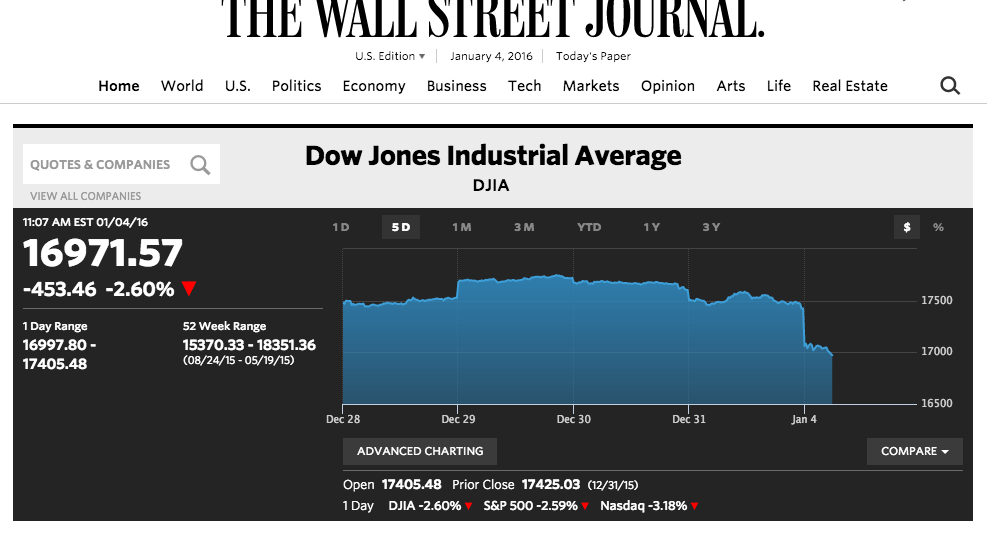This screenshot has height=535, width=987.
Task: Switch chart to percent display
Action: [x=938, y=227]
